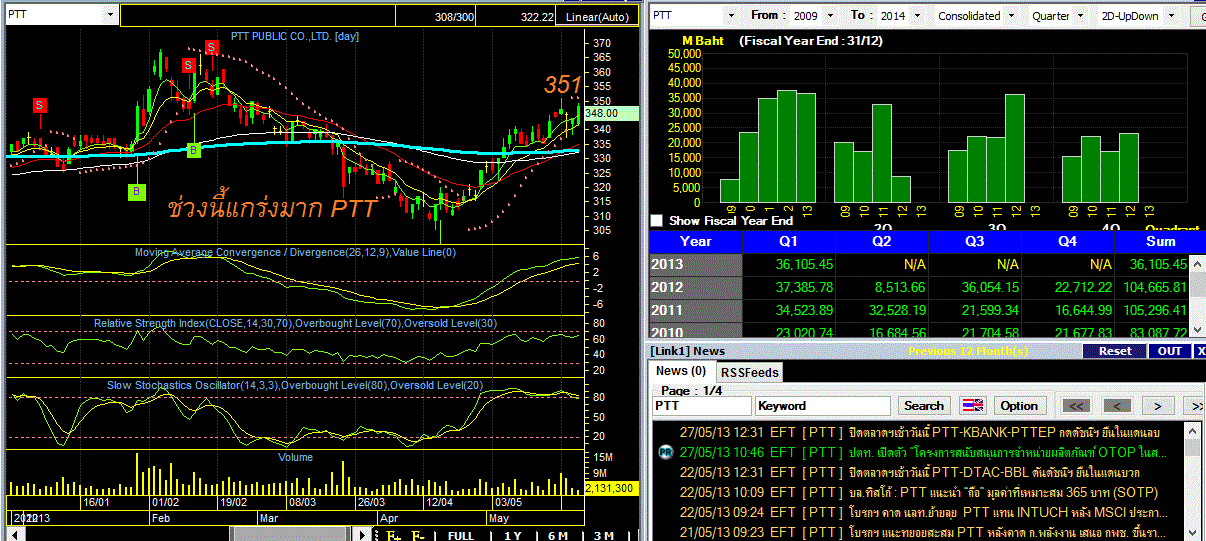This screenshot has height=541, width=1206.
Task: Click 2012 Sum value 104,665.81
Action: [1153, 288]
